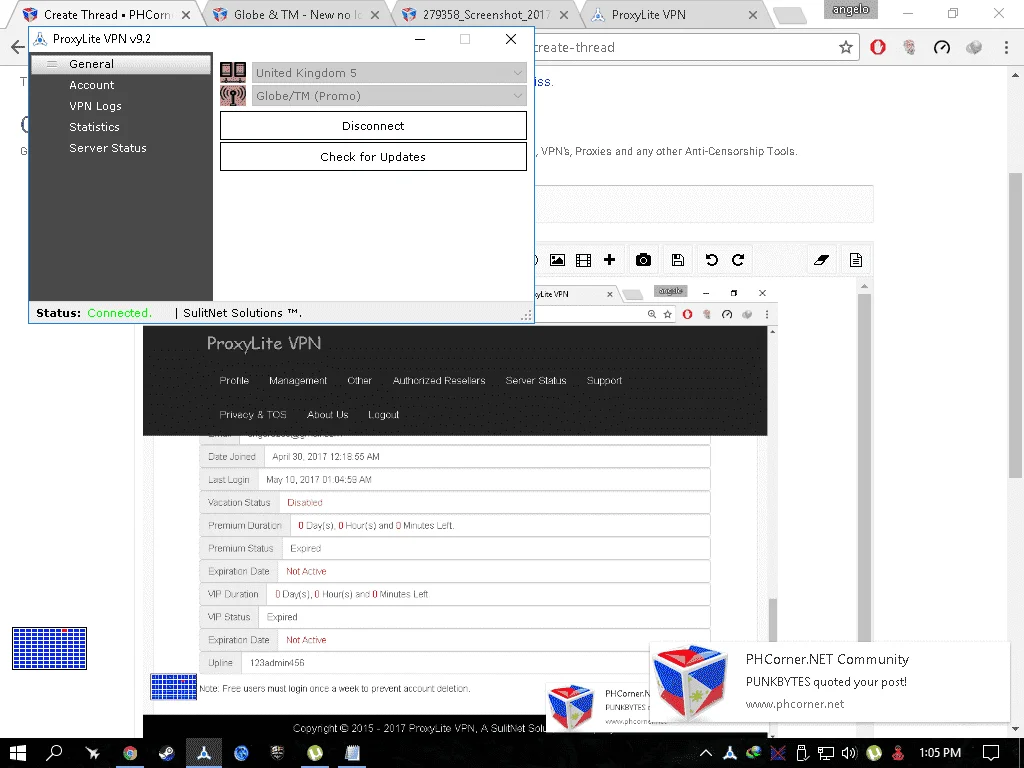This screenshot has height=768, width=1024.
Task: Switch to Globe & TM browser tab
Action: click(296, 14)
